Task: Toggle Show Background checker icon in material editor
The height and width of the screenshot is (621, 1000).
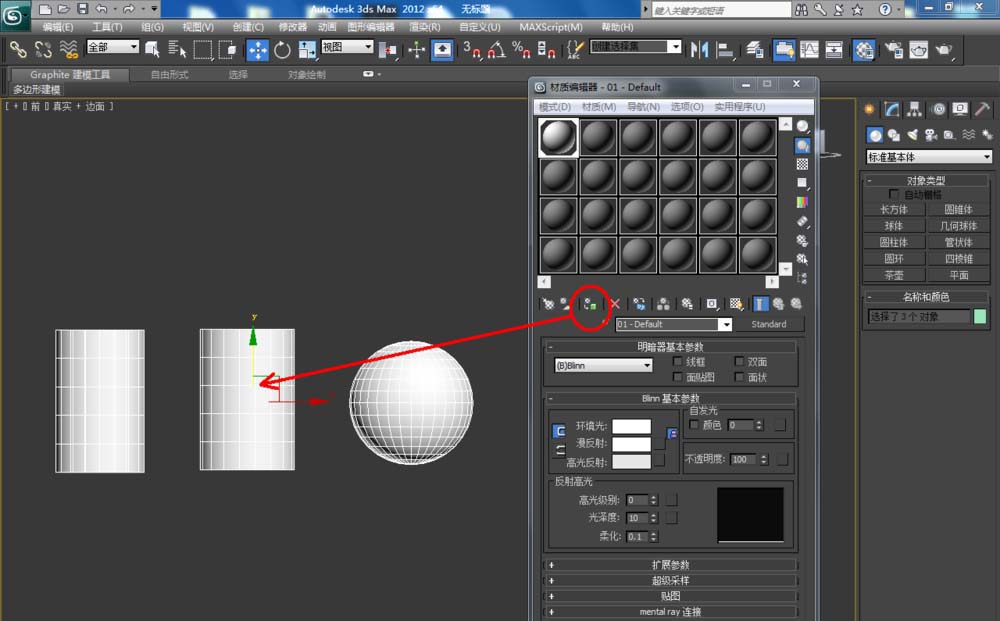Action: tap(802, 164)
